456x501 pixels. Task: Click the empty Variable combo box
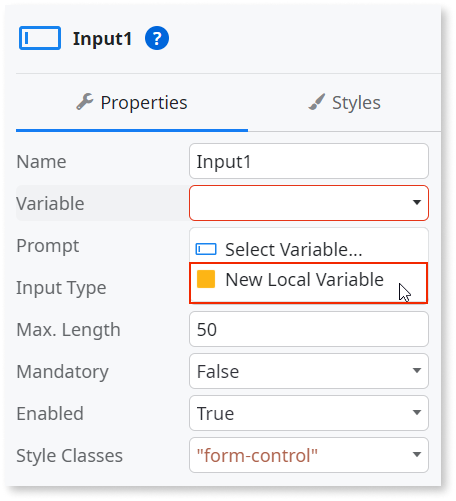pyautogui.click(x=309, y=203)
